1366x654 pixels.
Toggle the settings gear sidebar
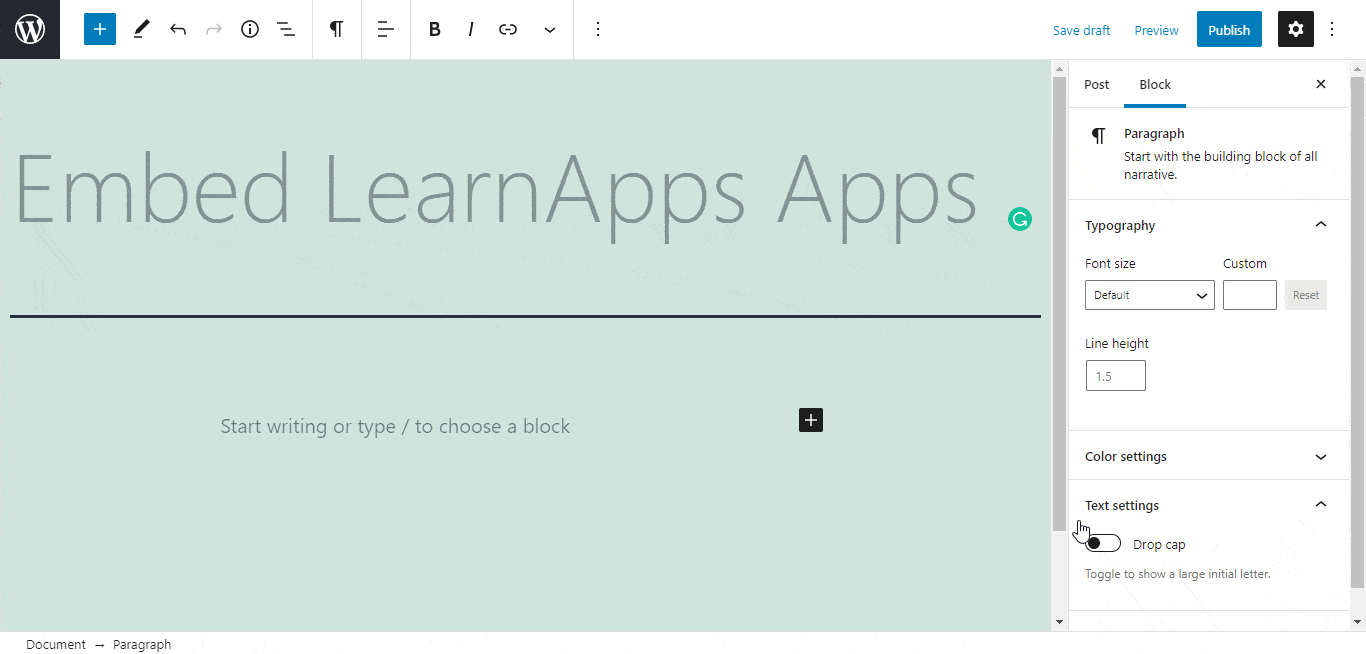(1296, 29)
